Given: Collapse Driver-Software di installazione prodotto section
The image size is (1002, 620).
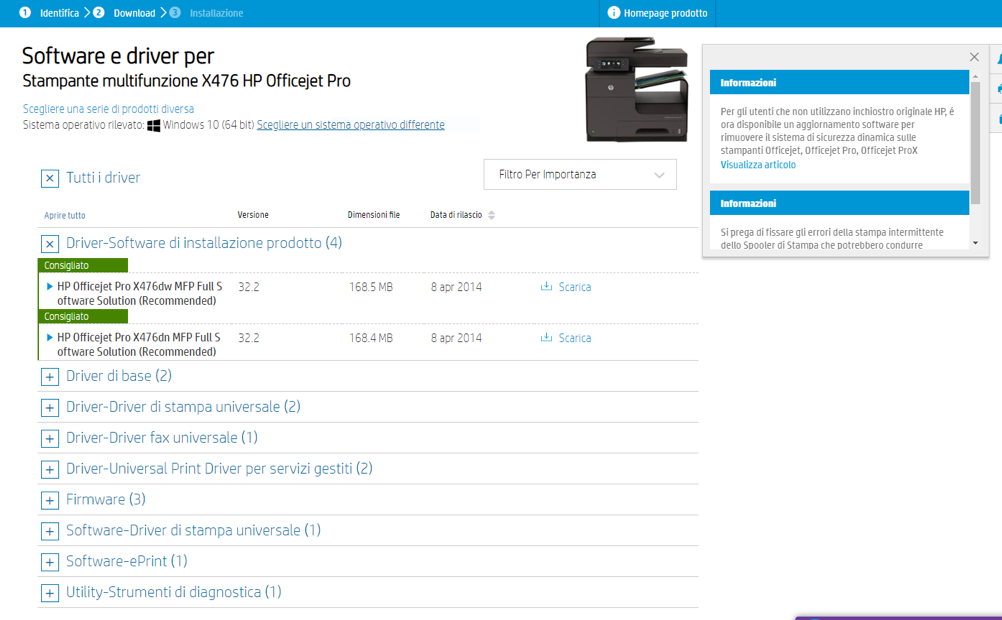Looking at the screenshot, I should point(50,244).
